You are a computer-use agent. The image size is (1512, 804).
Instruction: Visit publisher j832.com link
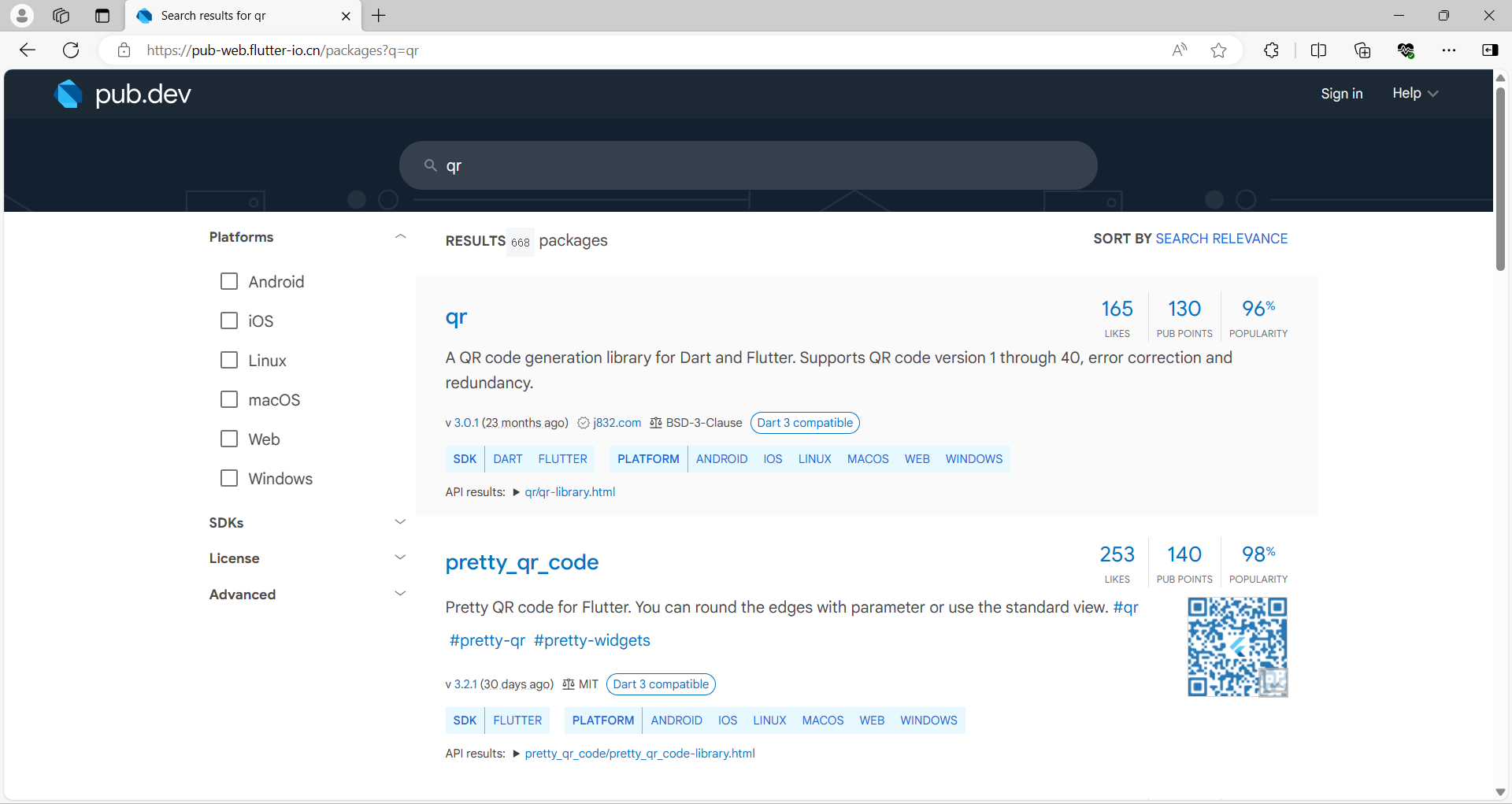[x=617, y=423]
